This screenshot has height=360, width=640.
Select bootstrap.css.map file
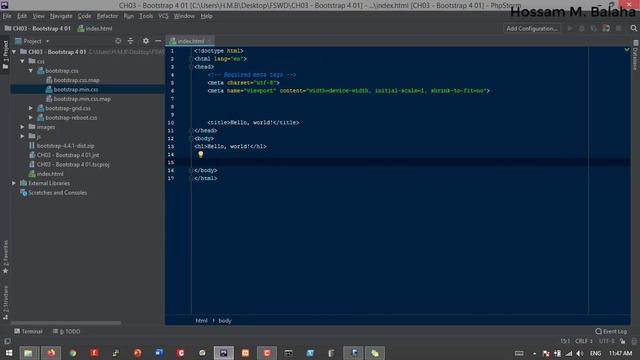point(76,80)
